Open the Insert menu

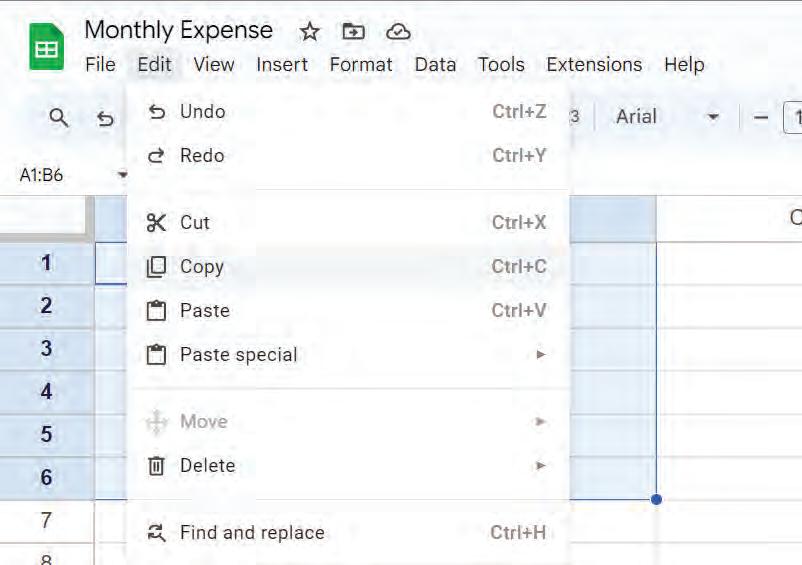click(282, 65)
